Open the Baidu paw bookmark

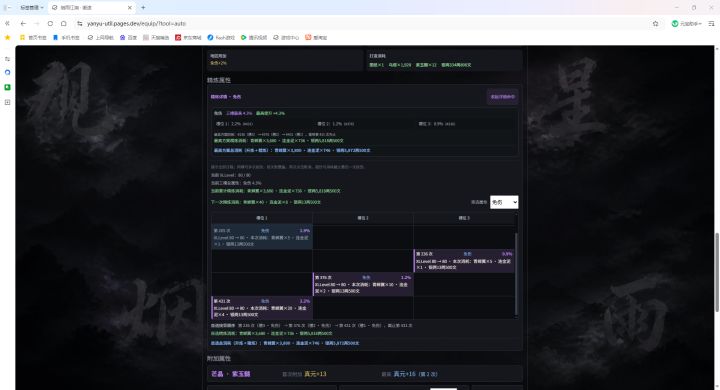[129, 37]
